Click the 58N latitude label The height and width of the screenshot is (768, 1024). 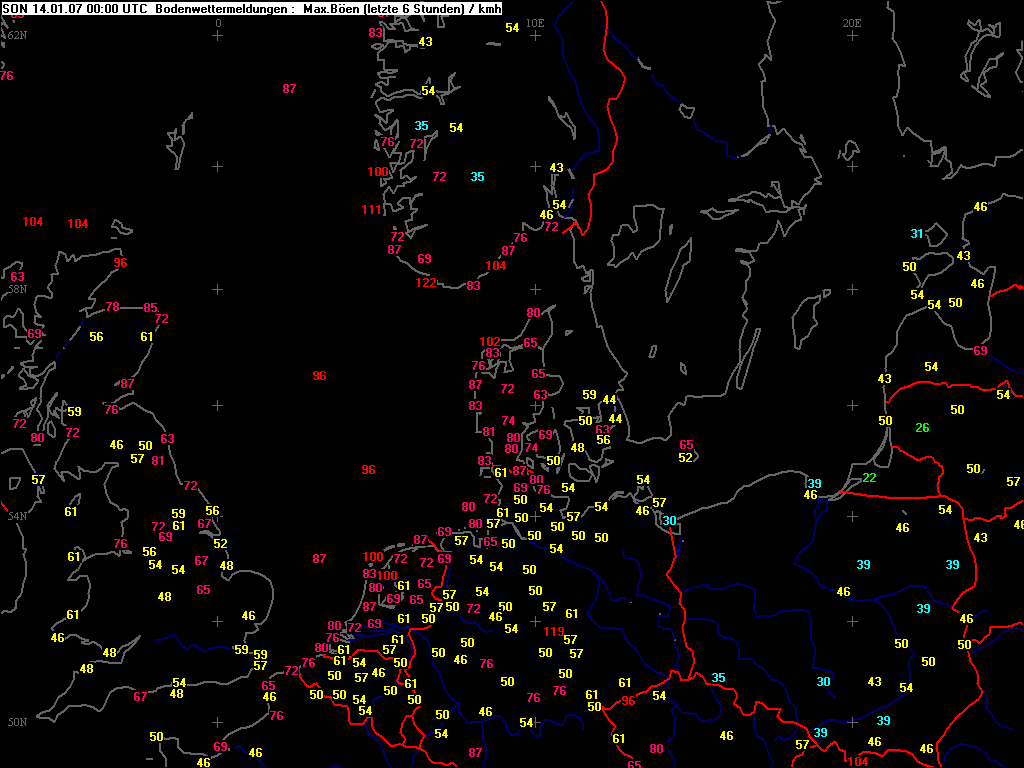coord(17,288)
